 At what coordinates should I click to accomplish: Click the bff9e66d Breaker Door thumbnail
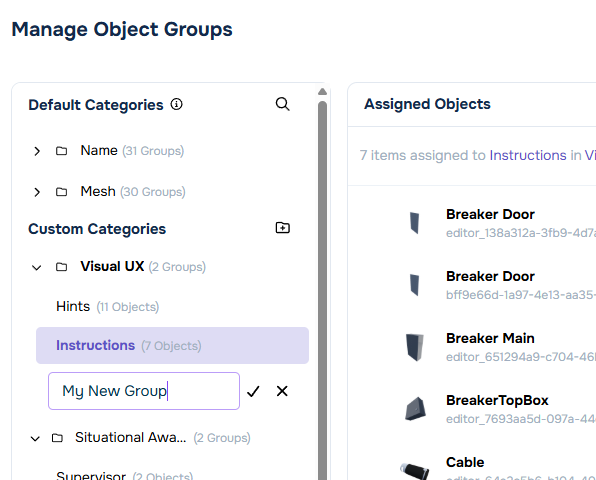tap(414, 285)
